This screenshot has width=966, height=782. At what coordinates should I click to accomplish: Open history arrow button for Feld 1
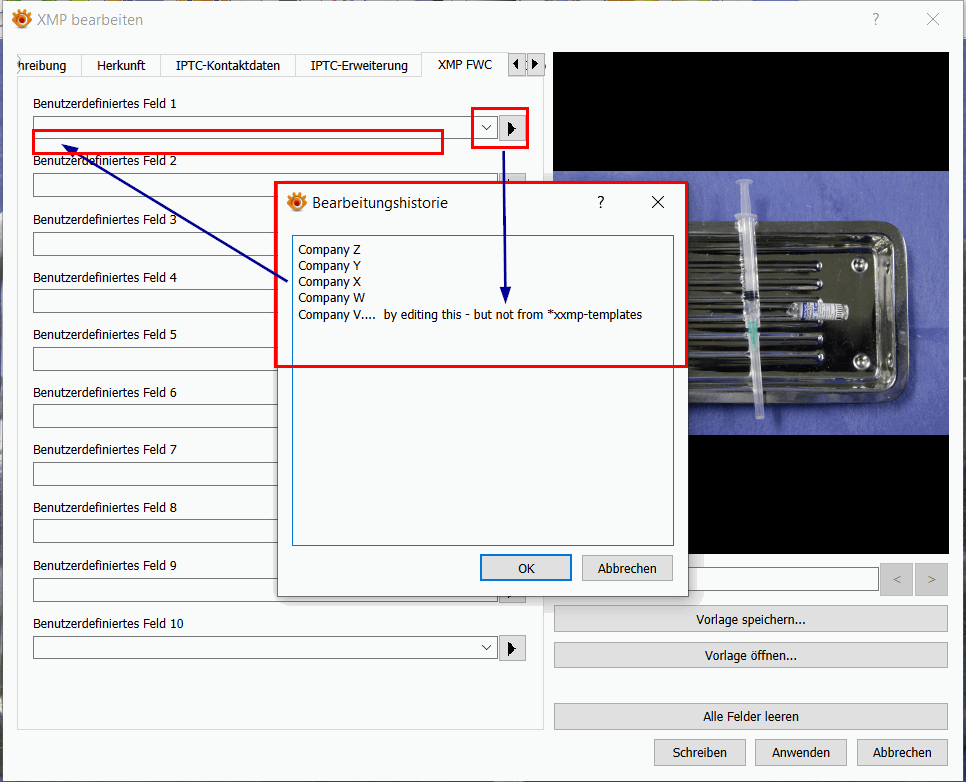(512, 128)
